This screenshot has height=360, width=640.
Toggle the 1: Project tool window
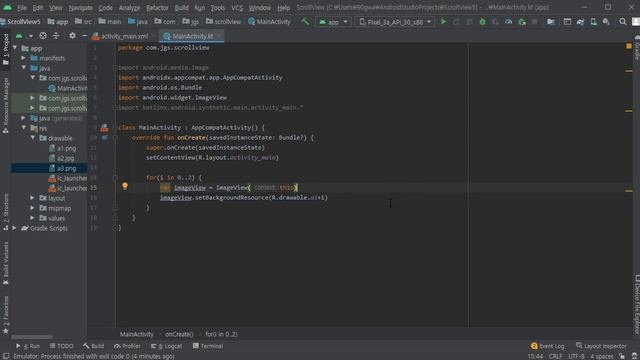point(6,49)
